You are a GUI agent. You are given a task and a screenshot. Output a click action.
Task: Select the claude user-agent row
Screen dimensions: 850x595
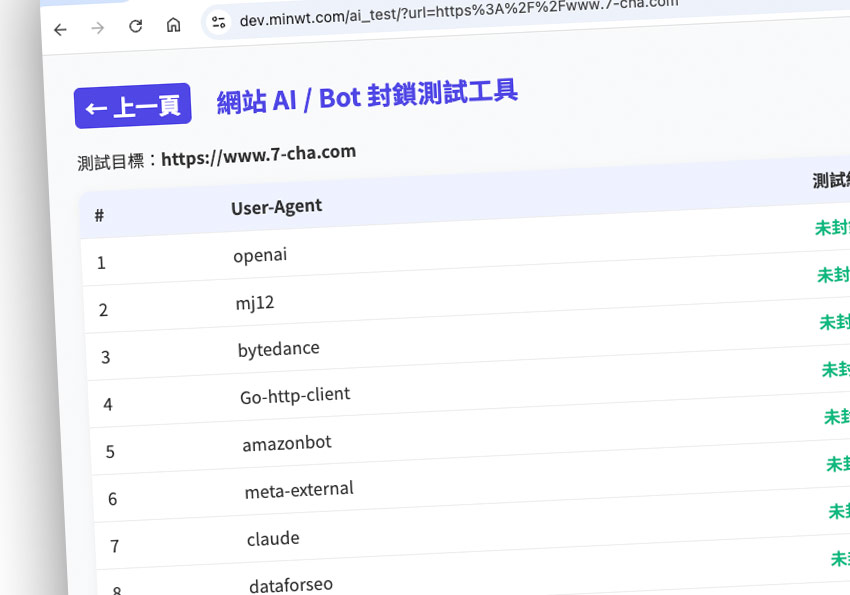pos(273,538)
